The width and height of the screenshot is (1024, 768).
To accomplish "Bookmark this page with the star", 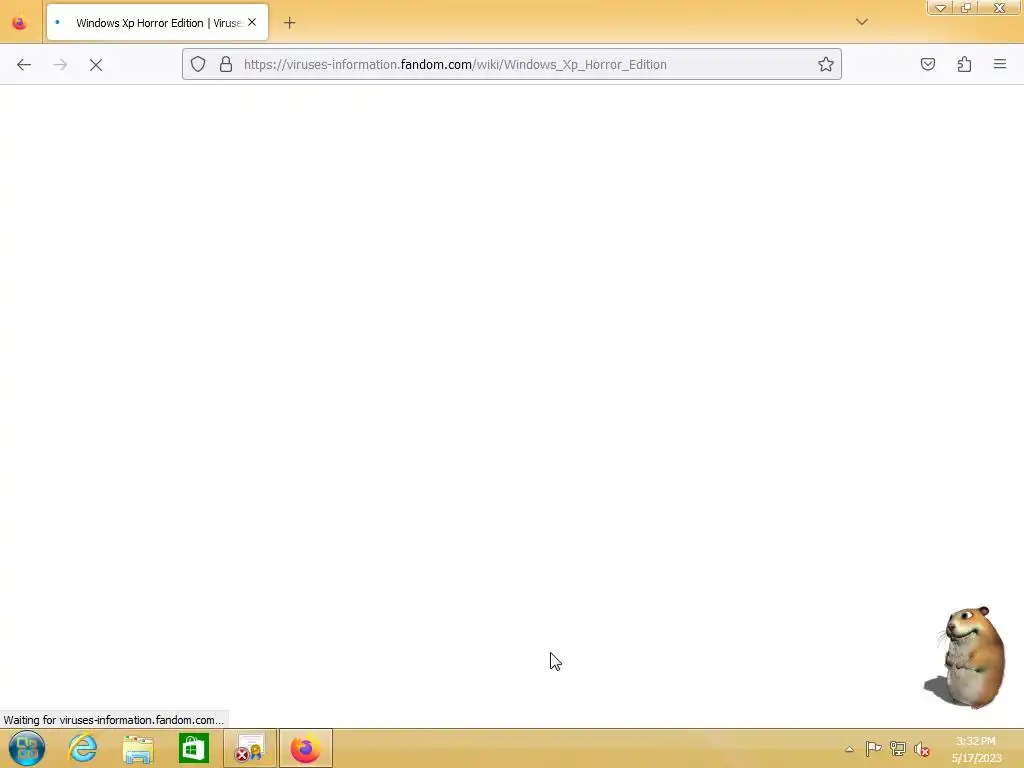I will pos(825,64).
